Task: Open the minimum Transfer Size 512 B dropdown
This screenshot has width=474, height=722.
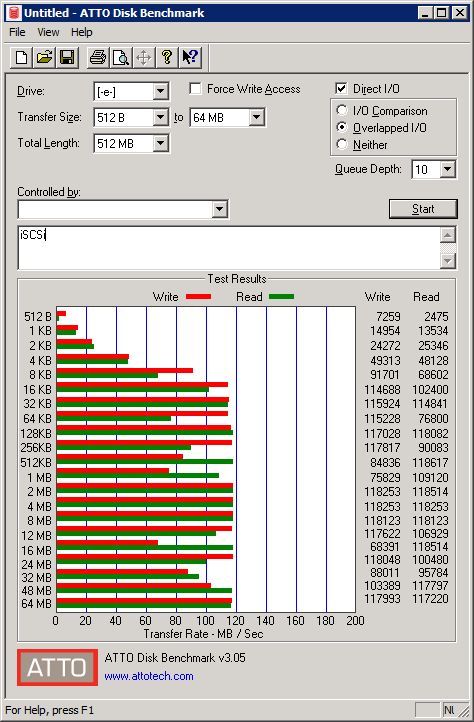Action: 160,117
